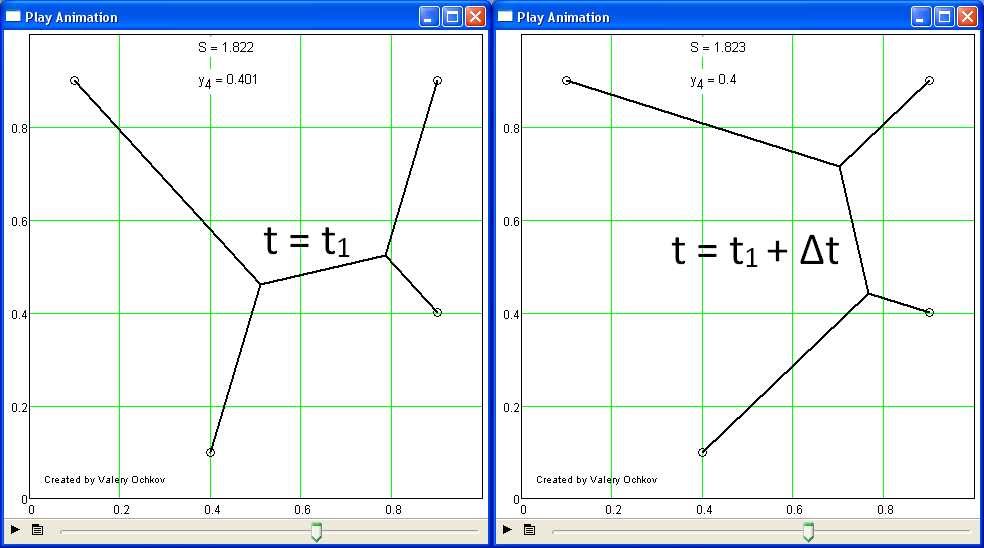
Task: Open the options menu icon in left window
Action: pyautogui.click(x=38, y=530)
